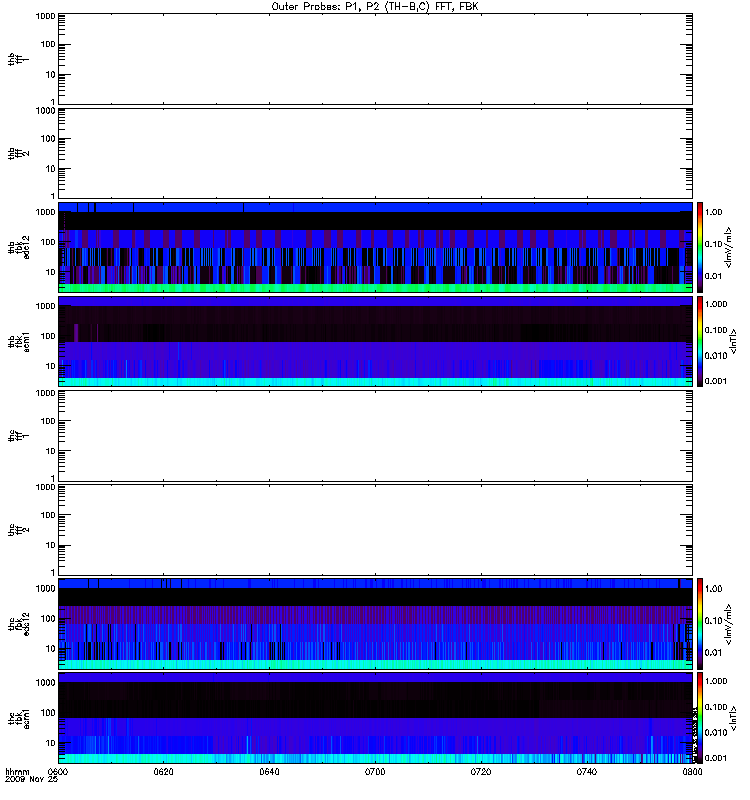The width and height of the screenshot is (750, 800).
Task: Click the '0.001' value on thb scm1 color bar
Action: [x=716, y=381]
